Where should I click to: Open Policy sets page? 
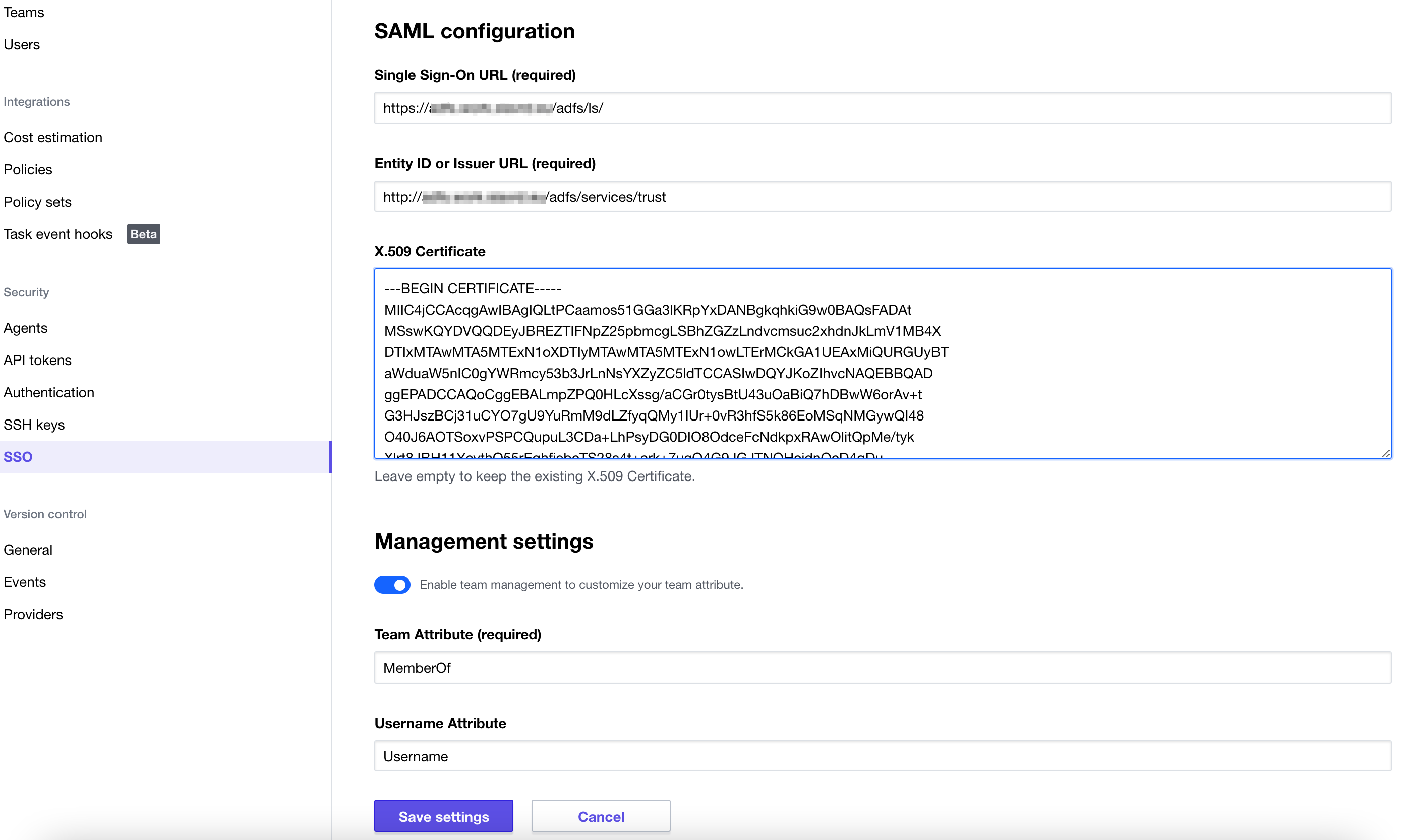pos(37,202)
